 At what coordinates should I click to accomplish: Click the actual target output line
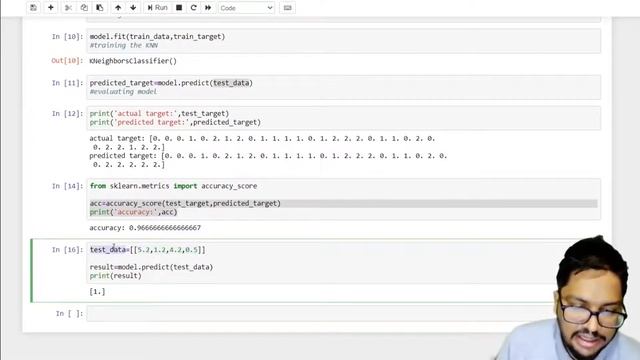click(262, 139)
